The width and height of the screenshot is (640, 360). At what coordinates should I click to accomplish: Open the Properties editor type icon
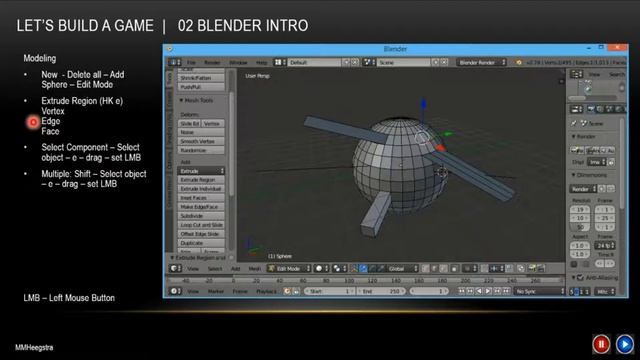576,109
